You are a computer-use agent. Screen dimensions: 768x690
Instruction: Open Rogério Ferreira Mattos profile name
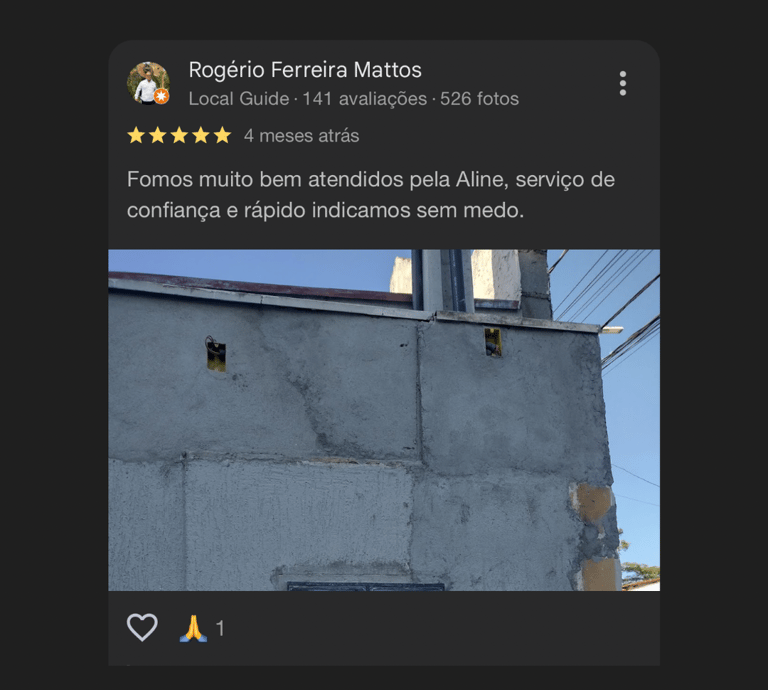[305, 70]
